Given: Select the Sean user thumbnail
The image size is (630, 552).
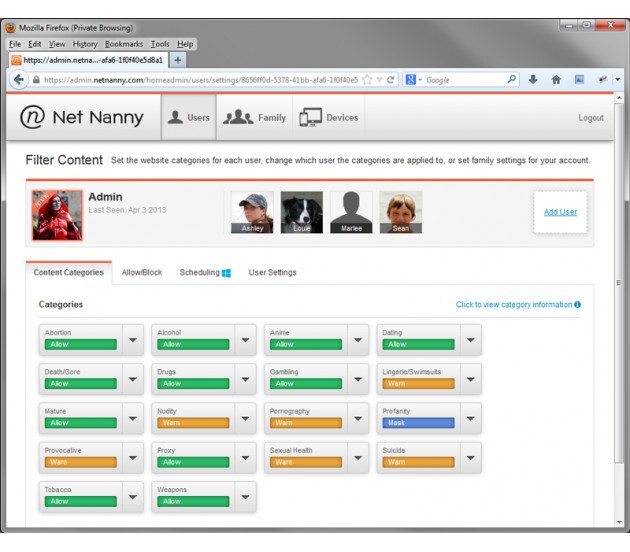Looking at the screenshot, I should click(x=401, y=212).
